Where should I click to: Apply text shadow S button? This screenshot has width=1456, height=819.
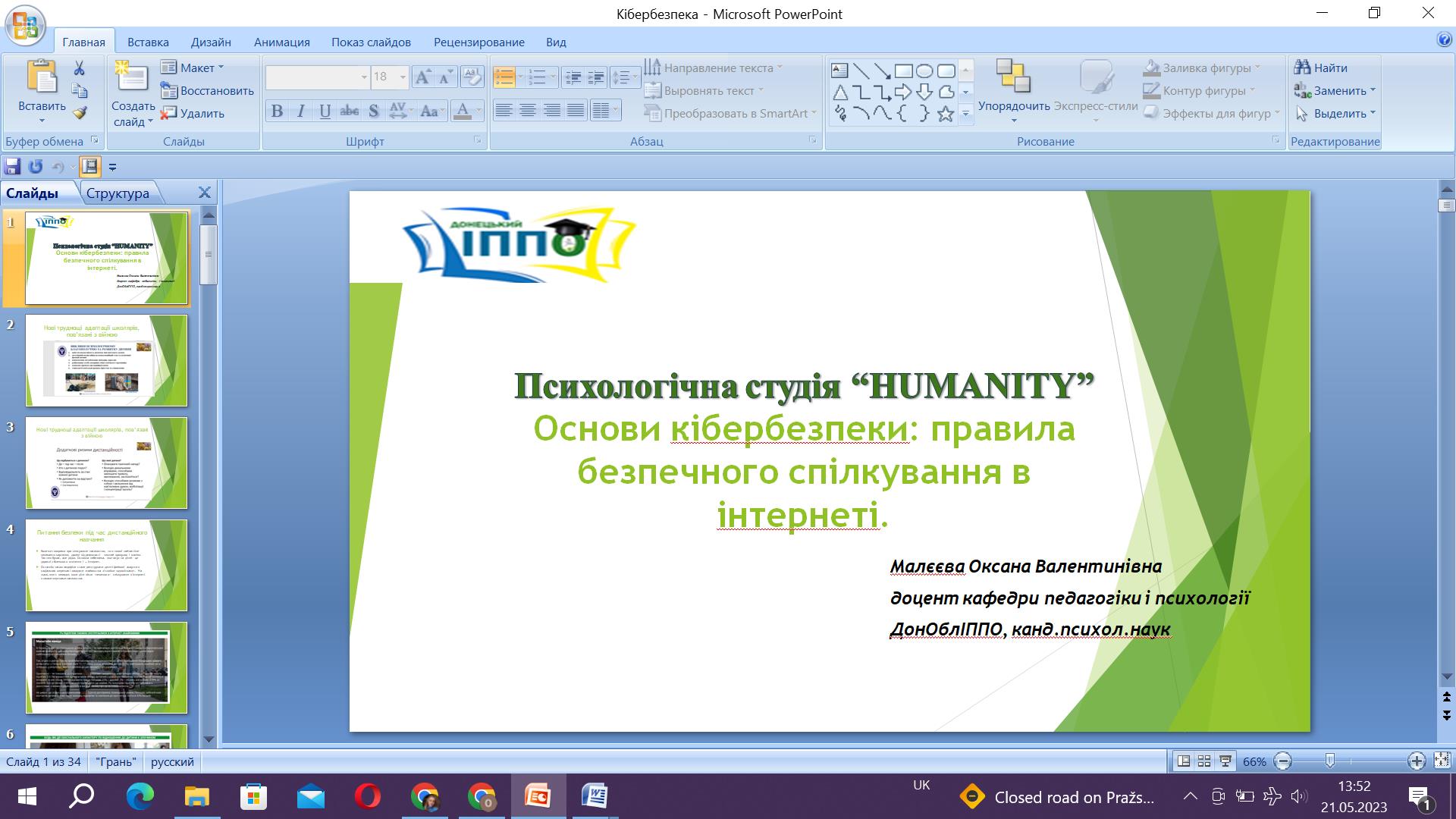point(373,111)
